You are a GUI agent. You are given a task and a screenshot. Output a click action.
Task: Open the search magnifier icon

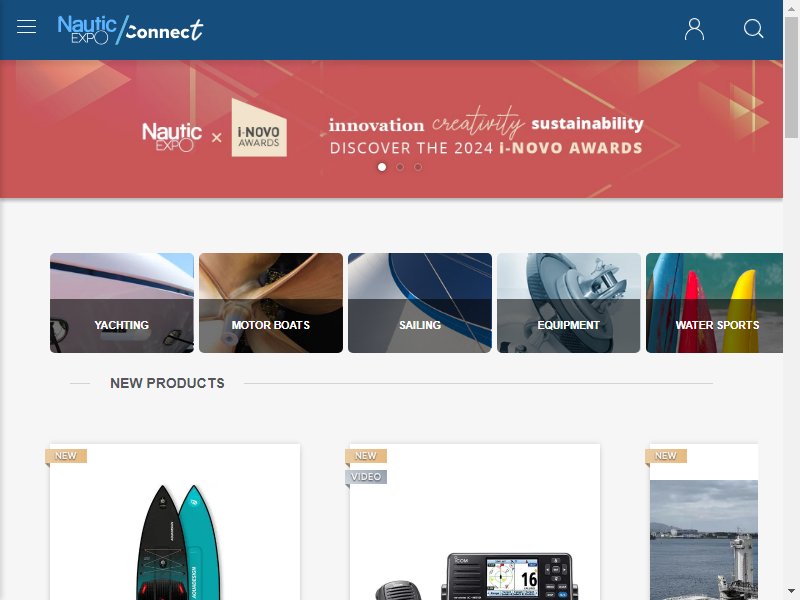[753, 29]
